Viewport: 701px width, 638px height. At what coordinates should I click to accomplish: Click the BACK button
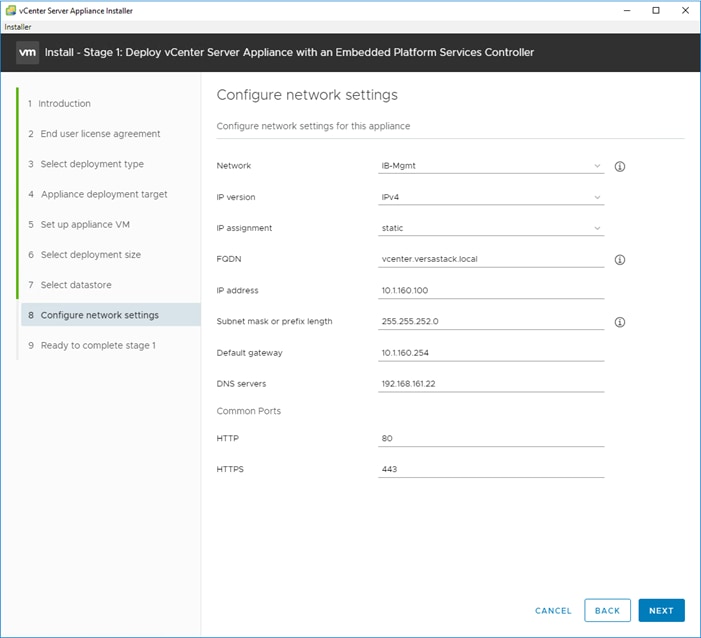tap(607, 610)
